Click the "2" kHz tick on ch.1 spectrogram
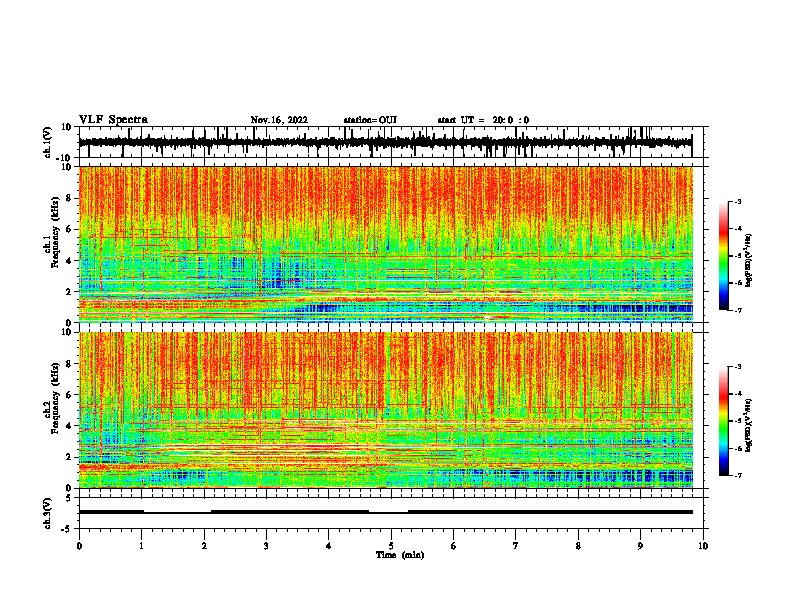The width and height of the screenshot is (792, 612). click(x=69, y=292)
